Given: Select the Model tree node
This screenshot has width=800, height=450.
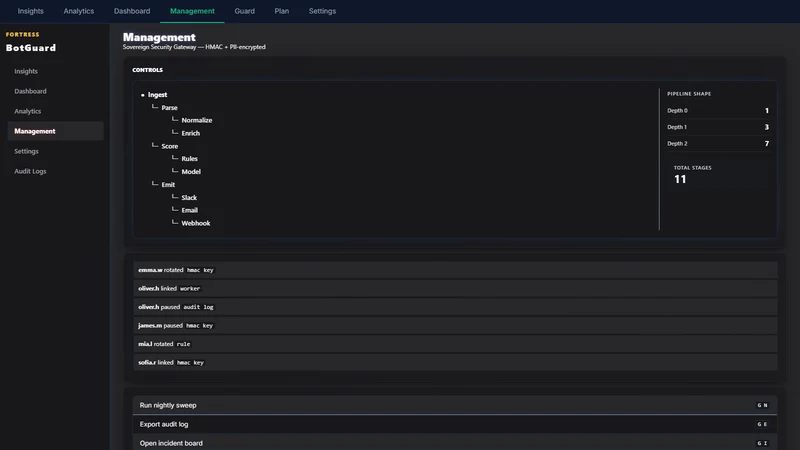Looking at the screenshot, I should (x=191, y=172).
